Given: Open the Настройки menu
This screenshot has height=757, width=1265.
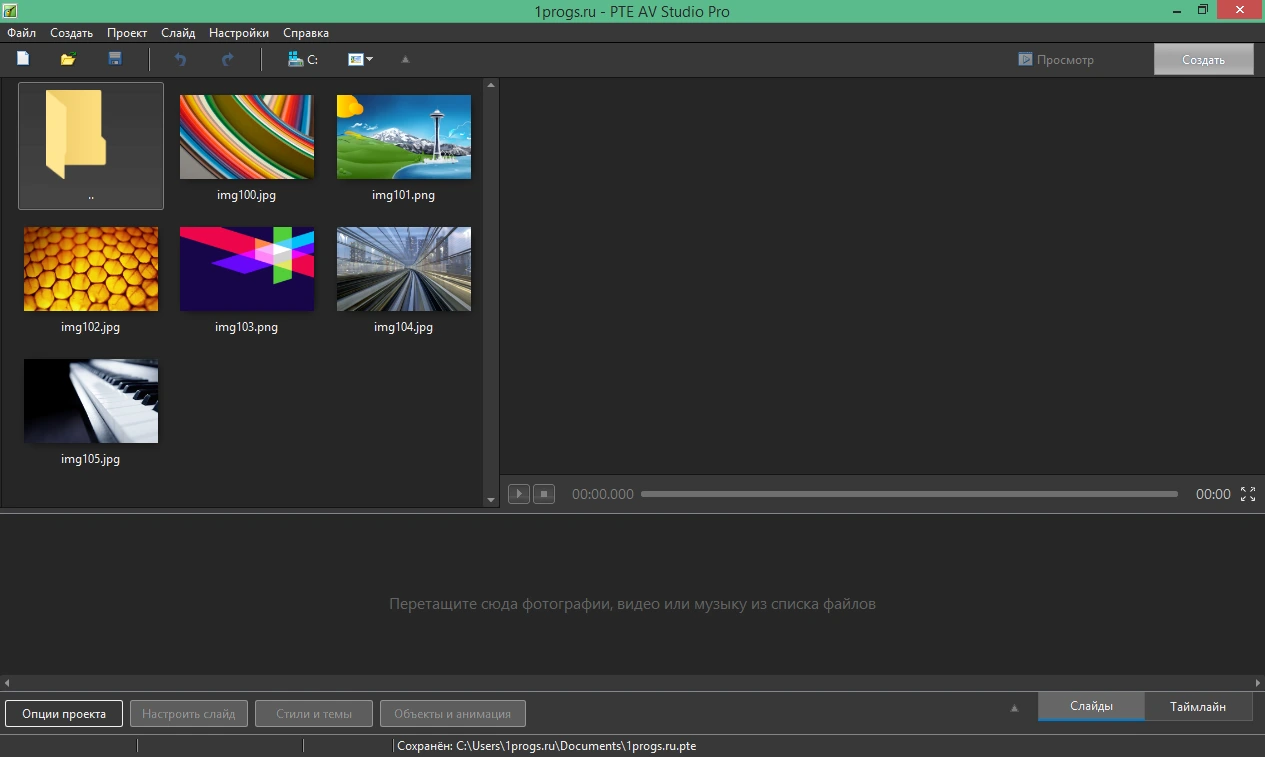Looking at the screenshot, I should point(239,33).
